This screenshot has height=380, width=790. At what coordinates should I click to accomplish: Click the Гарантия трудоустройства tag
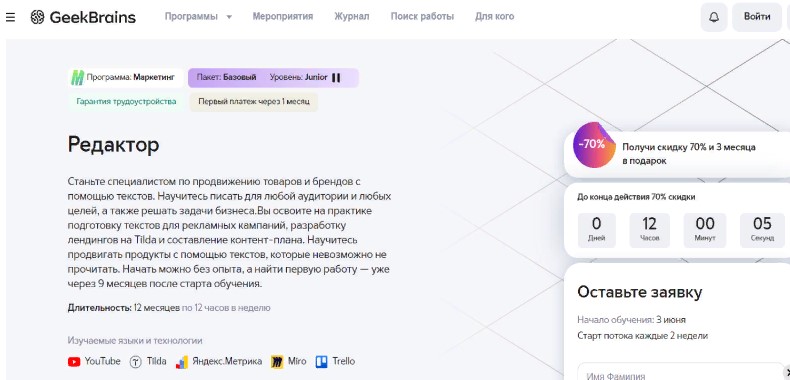point(126,102)
